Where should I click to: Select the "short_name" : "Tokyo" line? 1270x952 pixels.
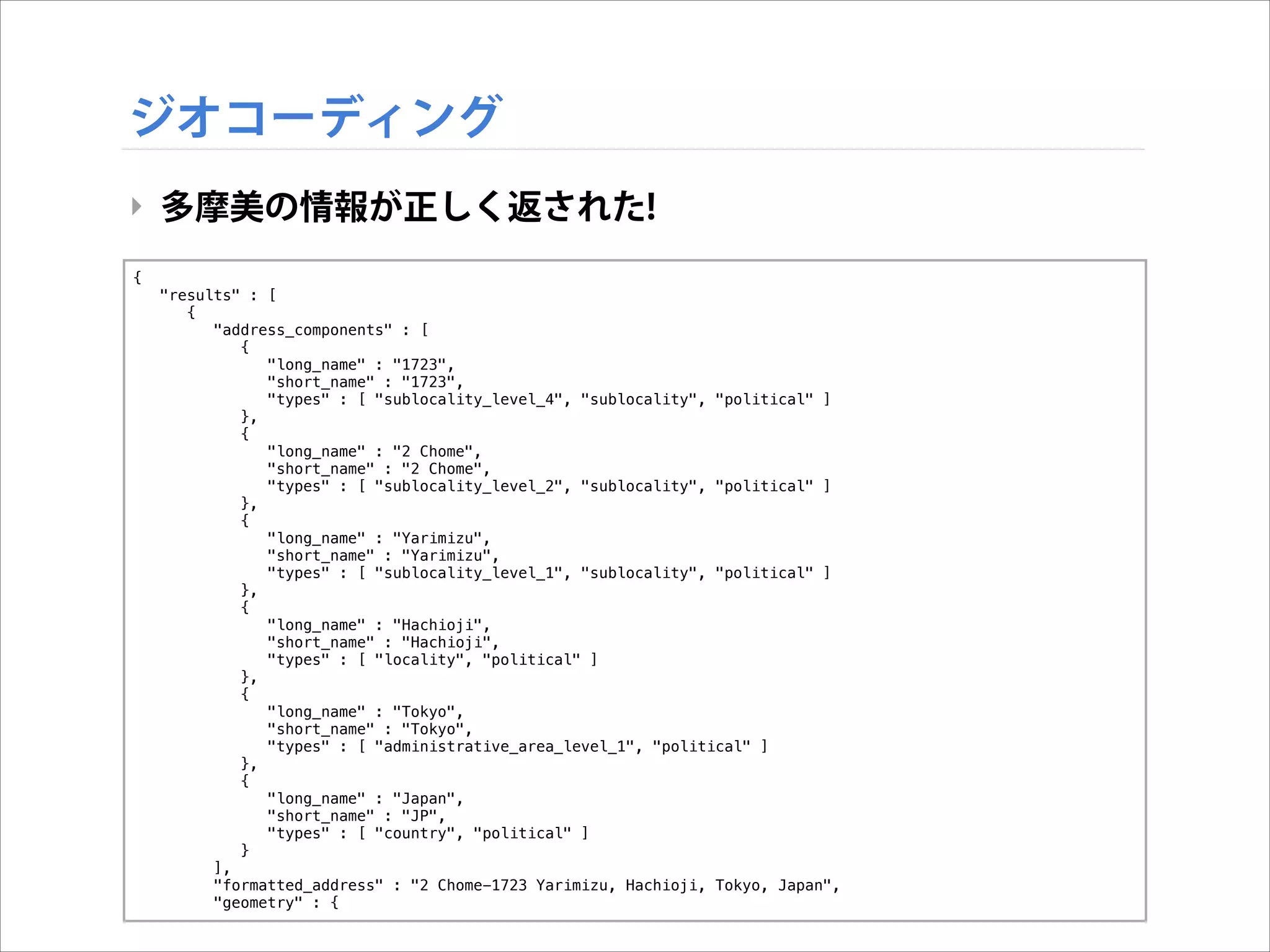370,729
